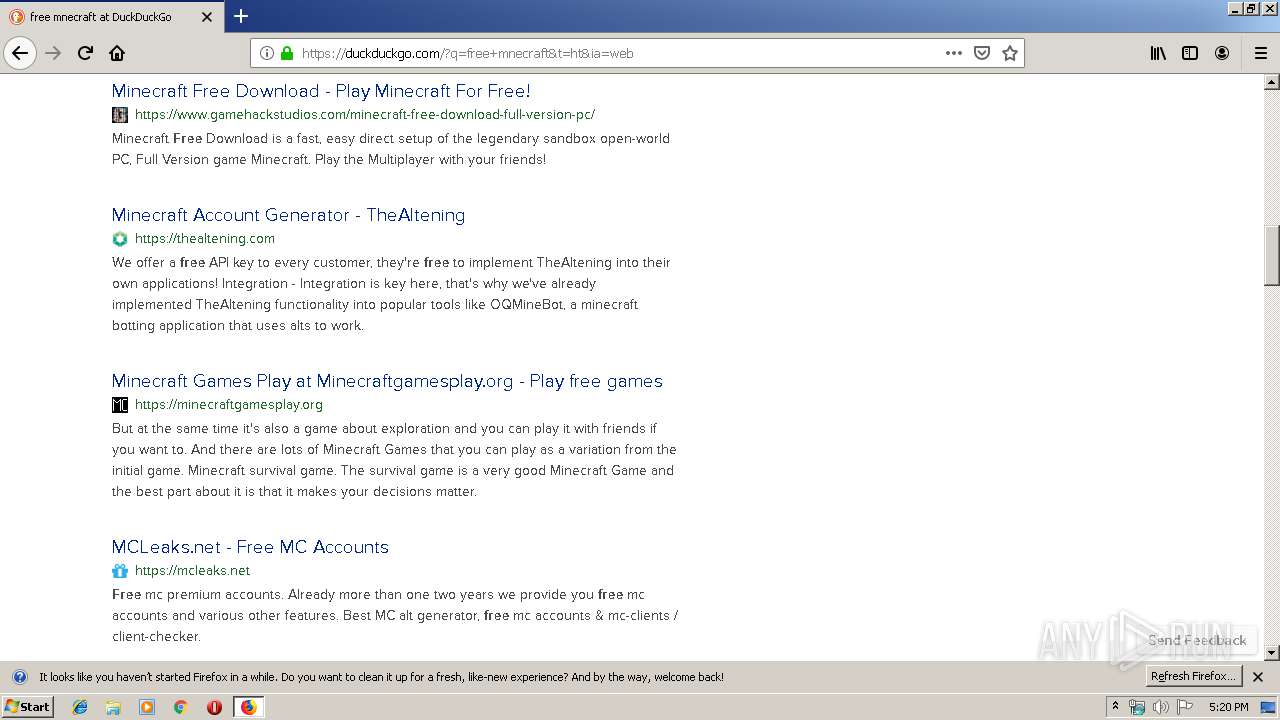The image size is (1280, 720).
Task: Reload the current page
Action: pos(85,53)
